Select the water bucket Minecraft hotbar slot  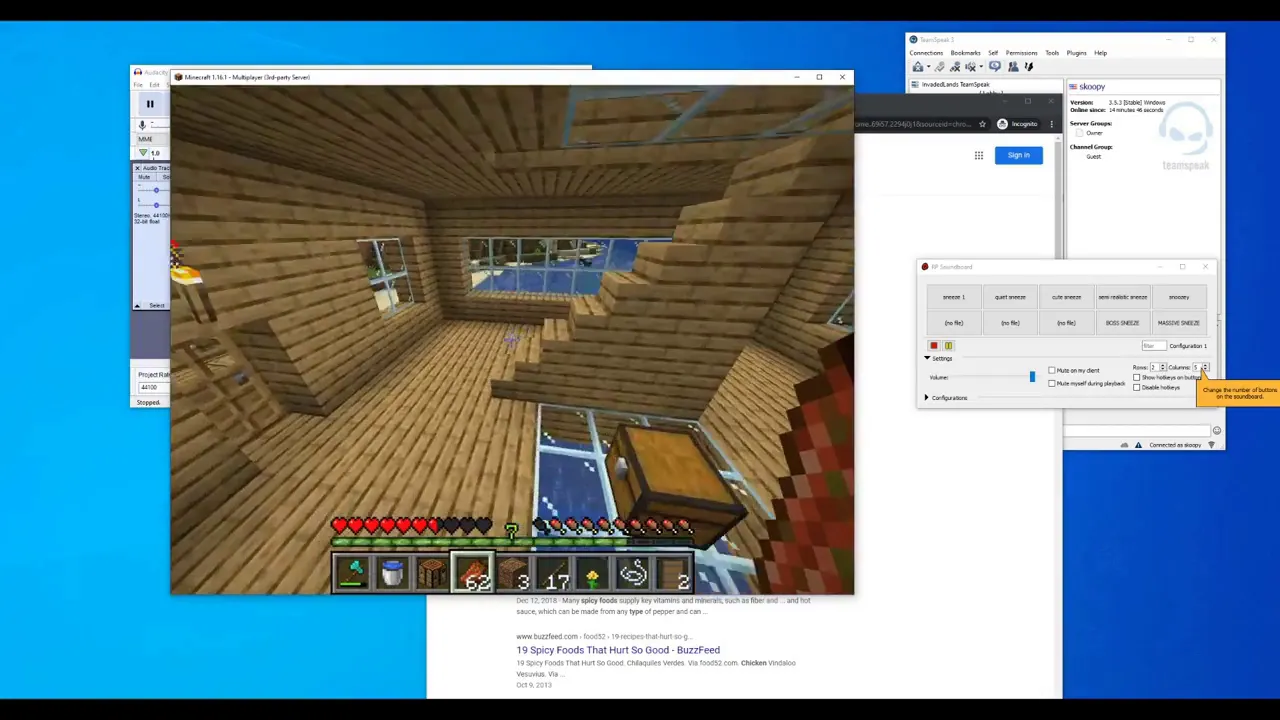(x=392, y=572)
